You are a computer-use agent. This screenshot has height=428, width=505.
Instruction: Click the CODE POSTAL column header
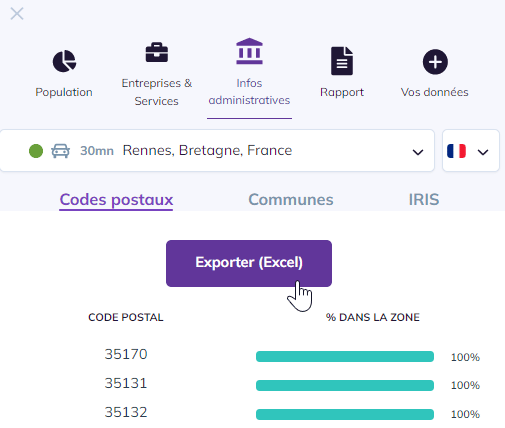click(x=126, y=317)
